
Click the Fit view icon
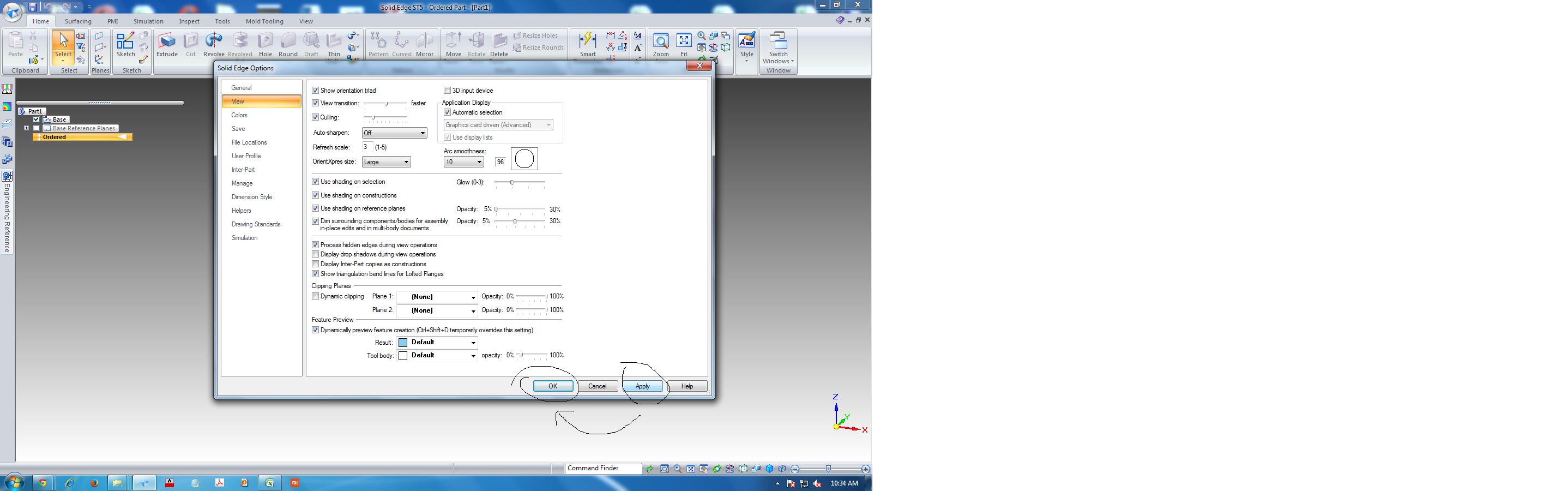[x=684, y=45]
